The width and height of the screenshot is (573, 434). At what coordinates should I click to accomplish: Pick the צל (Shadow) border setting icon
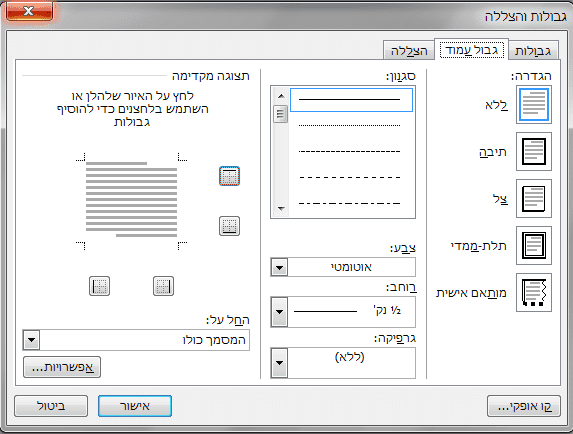534,198
